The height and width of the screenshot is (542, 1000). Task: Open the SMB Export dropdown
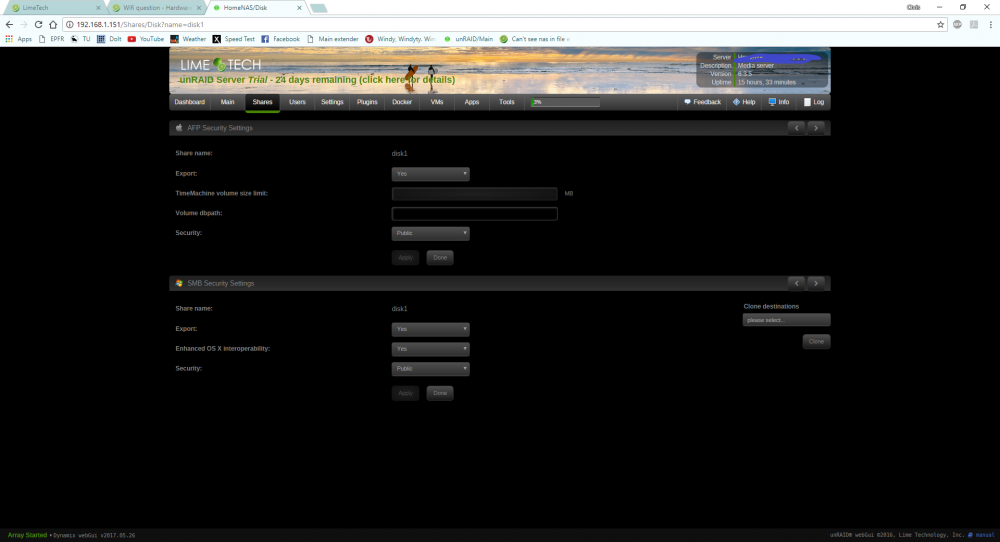(430, 329)
